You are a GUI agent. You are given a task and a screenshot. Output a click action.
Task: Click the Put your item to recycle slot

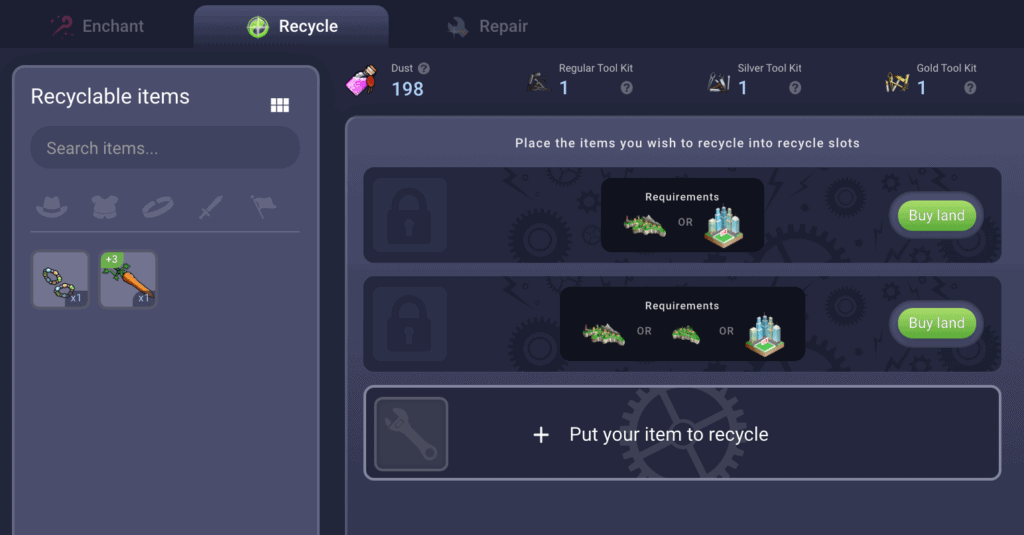pos(682,433)
